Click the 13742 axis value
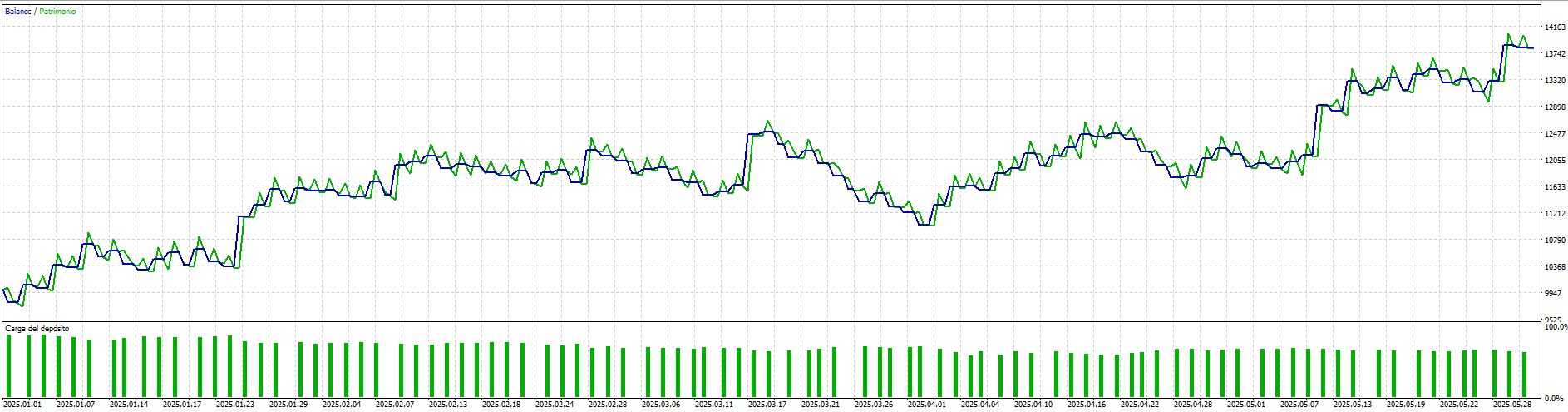The width and height of the screenshot is (1568, 412). point(1555,54)
